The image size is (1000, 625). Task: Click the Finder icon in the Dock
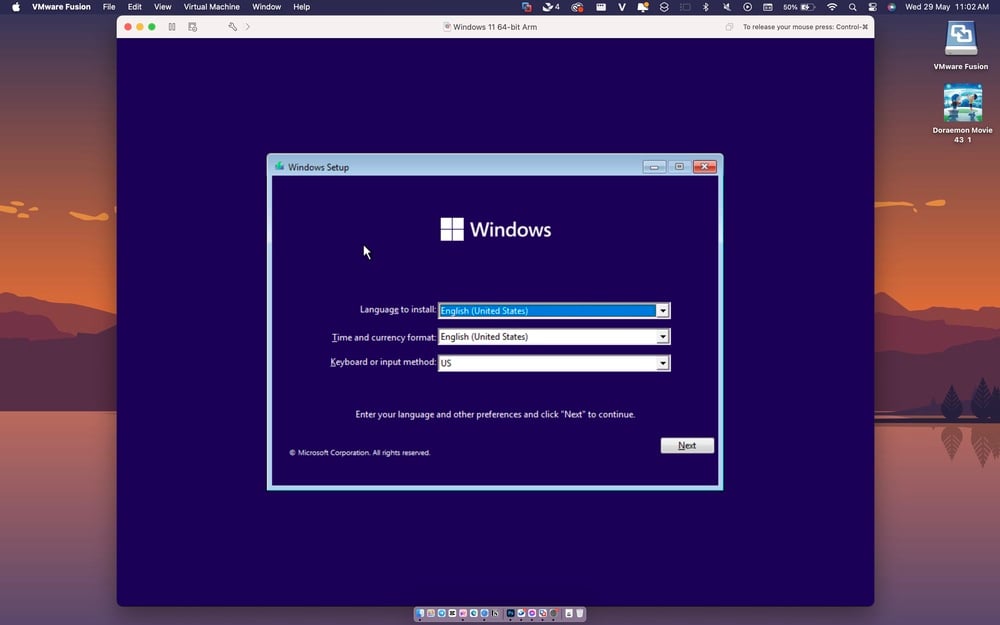coord(419,613)
